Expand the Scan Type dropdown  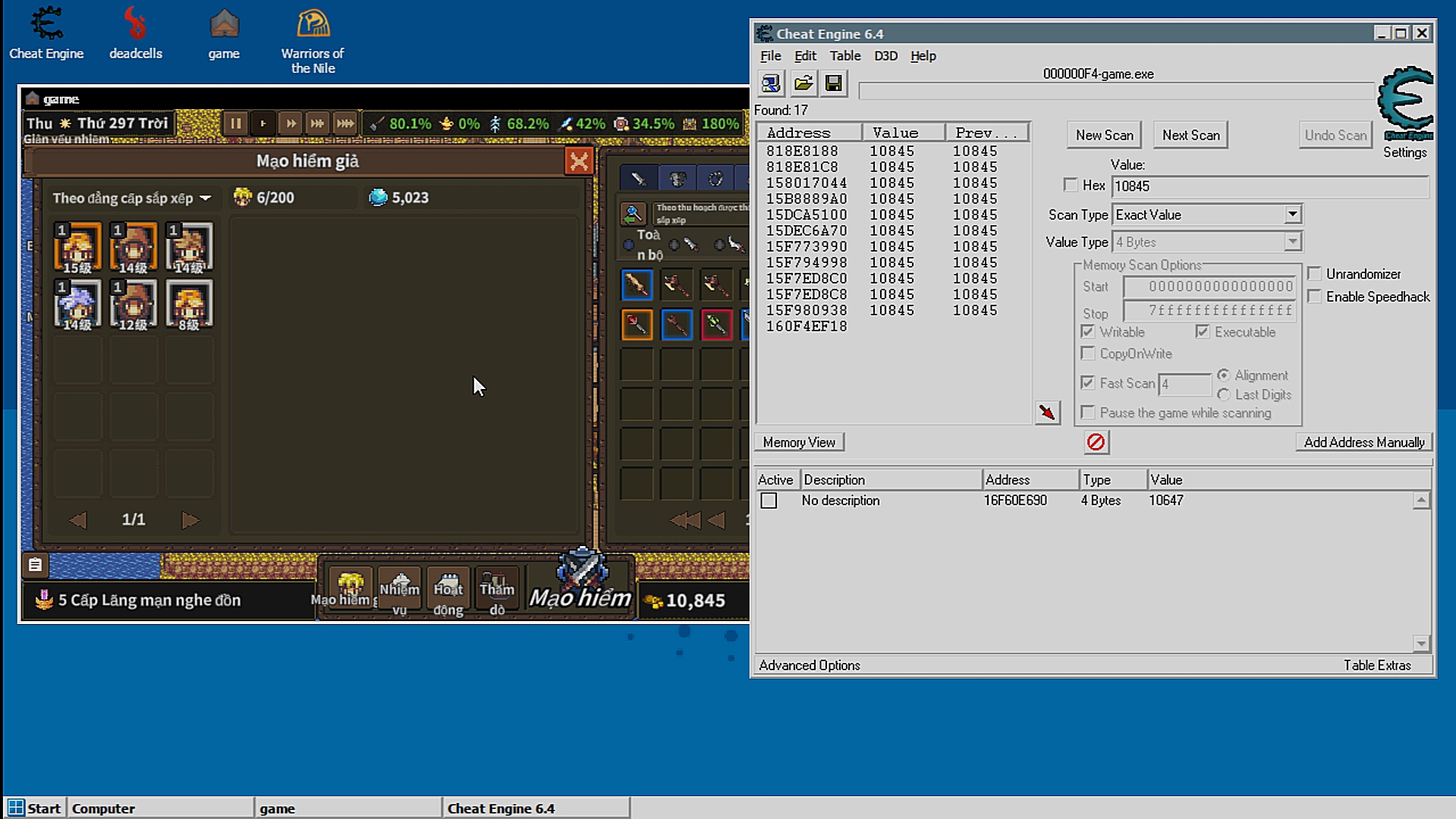pyautogui.click(x=1292, y=215)
